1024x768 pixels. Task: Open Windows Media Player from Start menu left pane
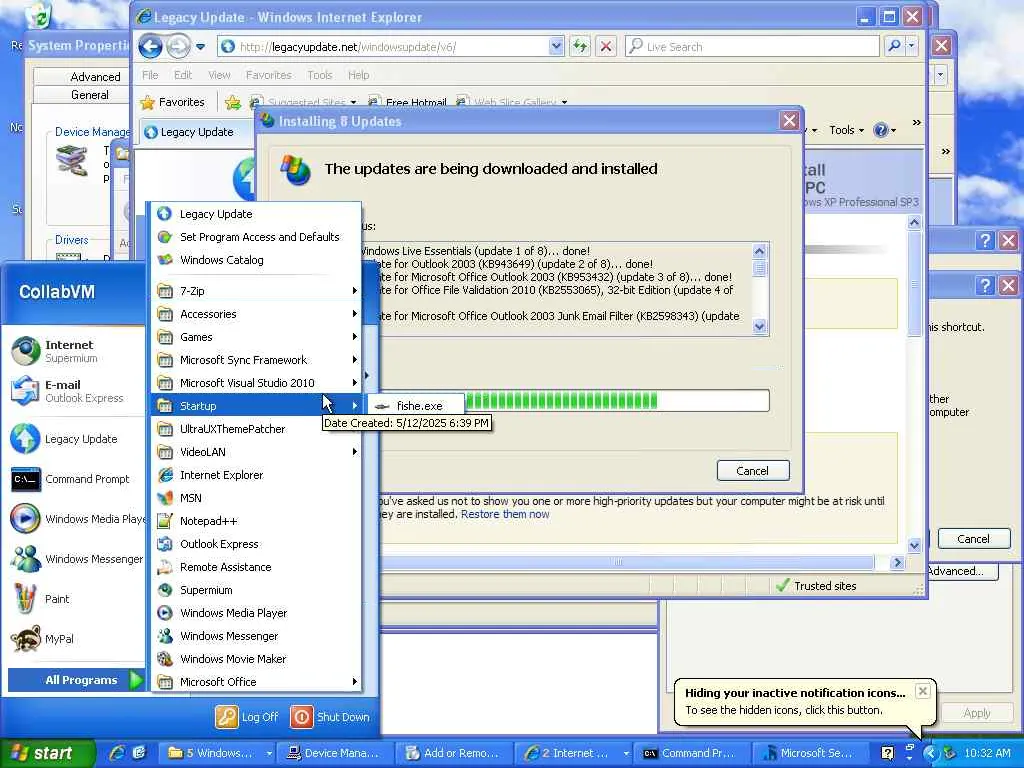click(75, 519)
